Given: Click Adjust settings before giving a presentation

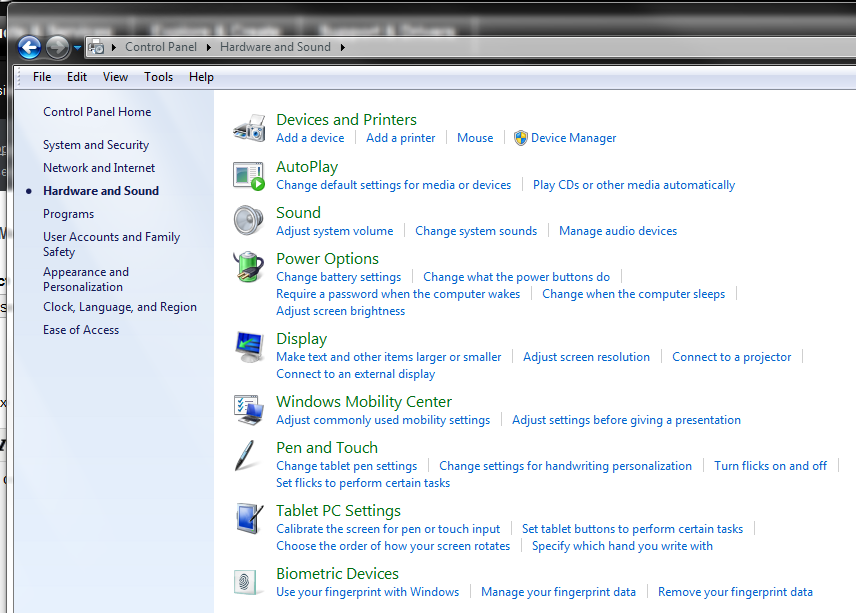Looking at the screenshot, I should [626, 420].
